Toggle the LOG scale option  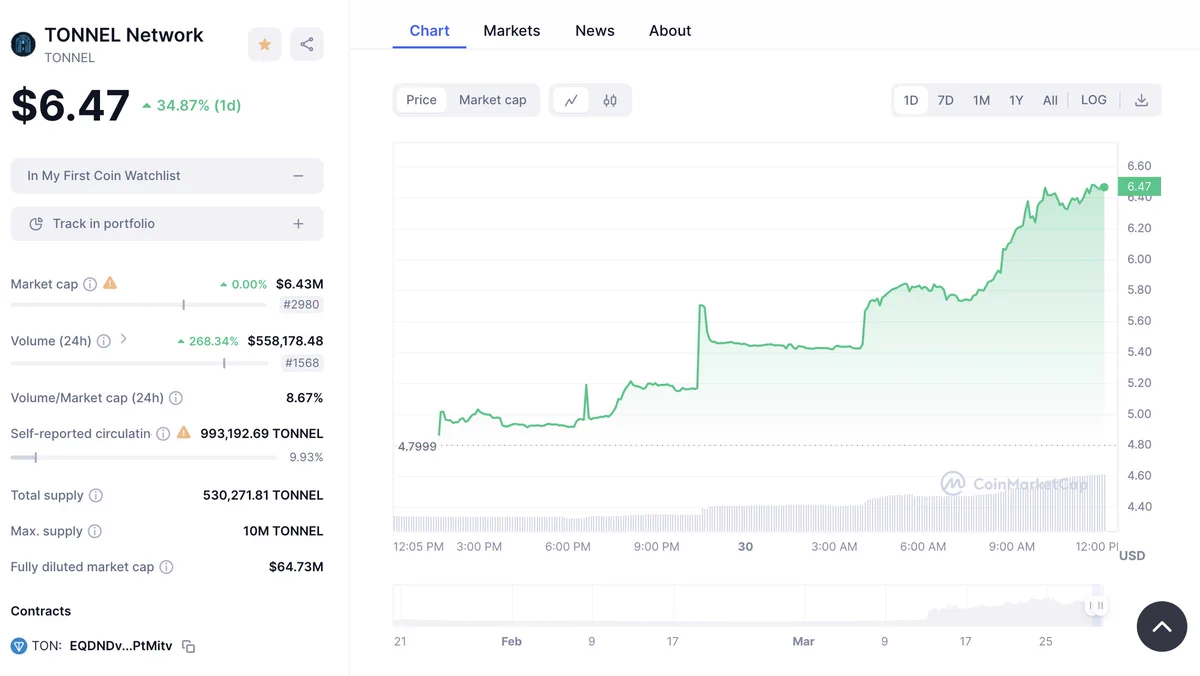1094,100
